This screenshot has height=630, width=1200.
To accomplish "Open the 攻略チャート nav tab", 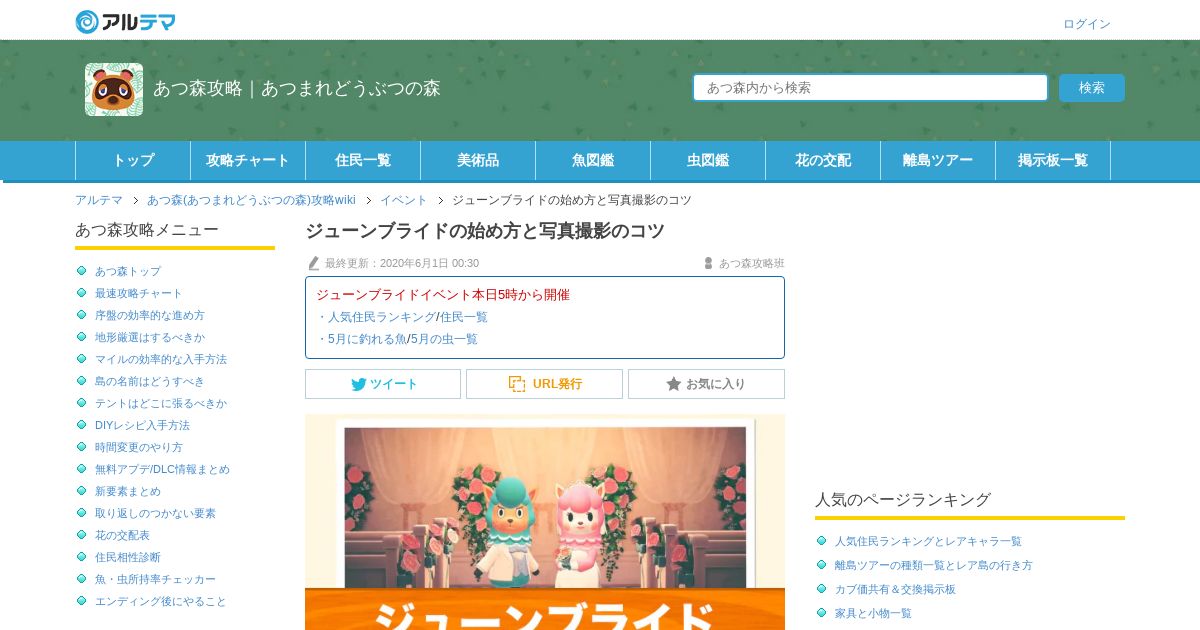I will click(x=248, y=160).
